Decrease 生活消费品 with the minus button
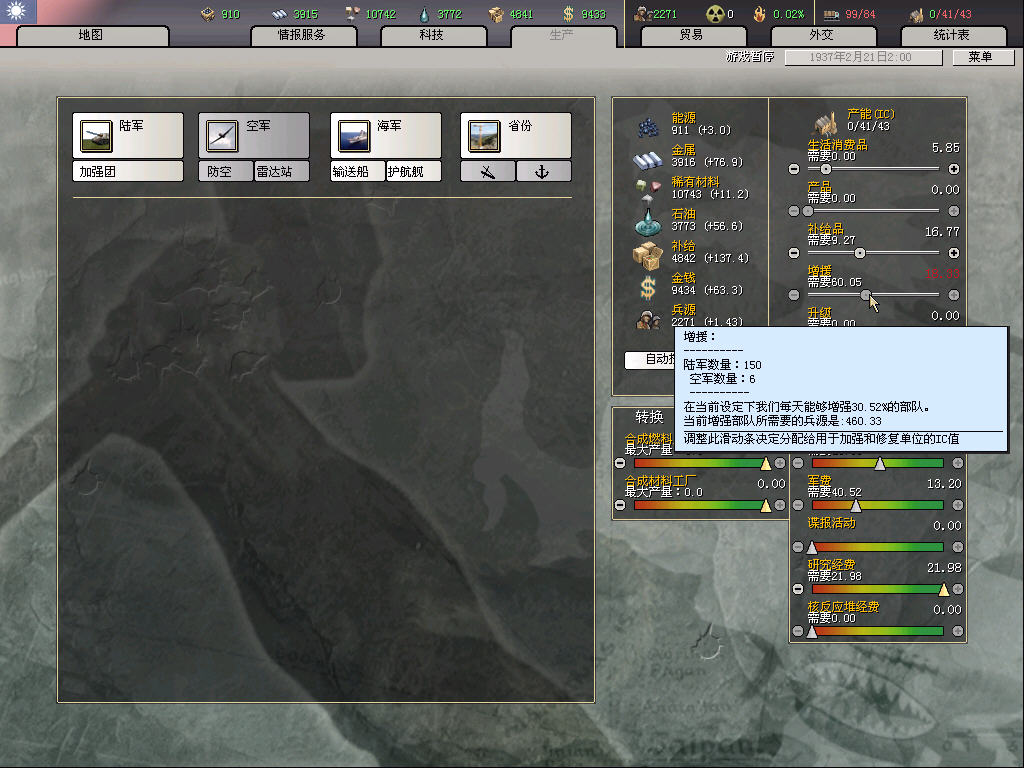Viewport: 1024px width, 768px height. tap(793, 169)
